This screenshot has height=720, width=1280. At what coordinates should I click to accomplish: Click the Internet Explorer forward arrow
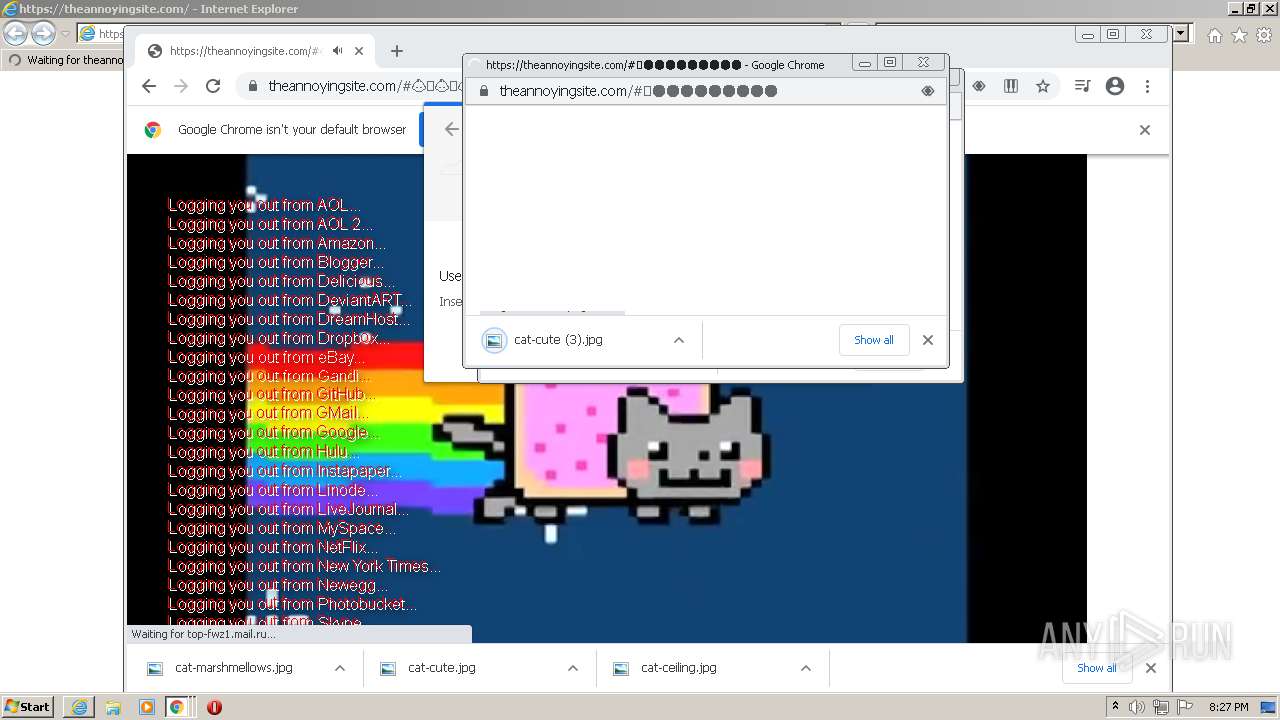pos(43,34)
